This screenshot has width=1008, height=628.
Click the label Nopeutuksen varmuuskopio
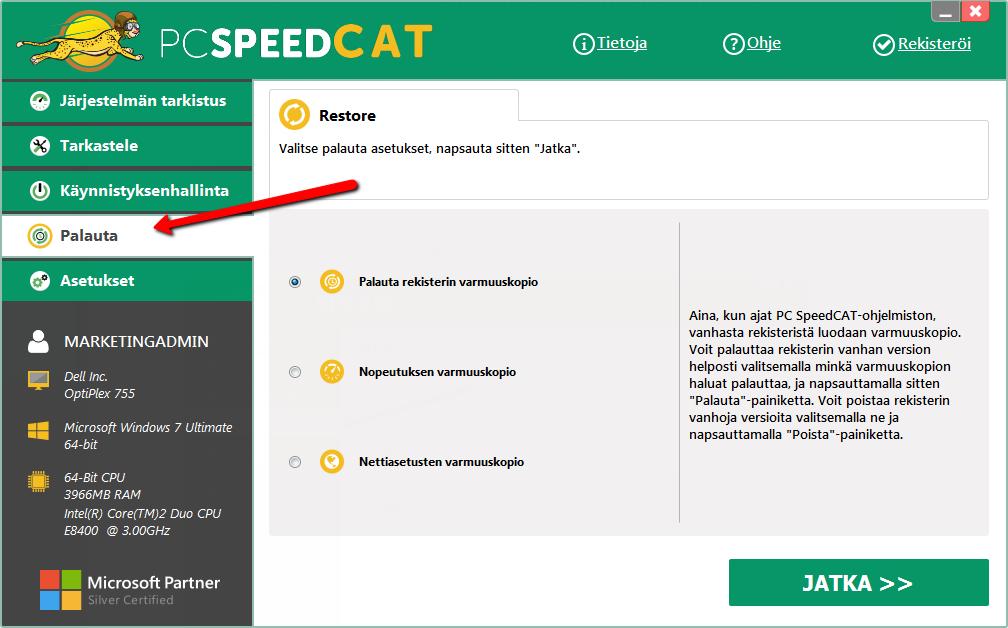point(437,372)
